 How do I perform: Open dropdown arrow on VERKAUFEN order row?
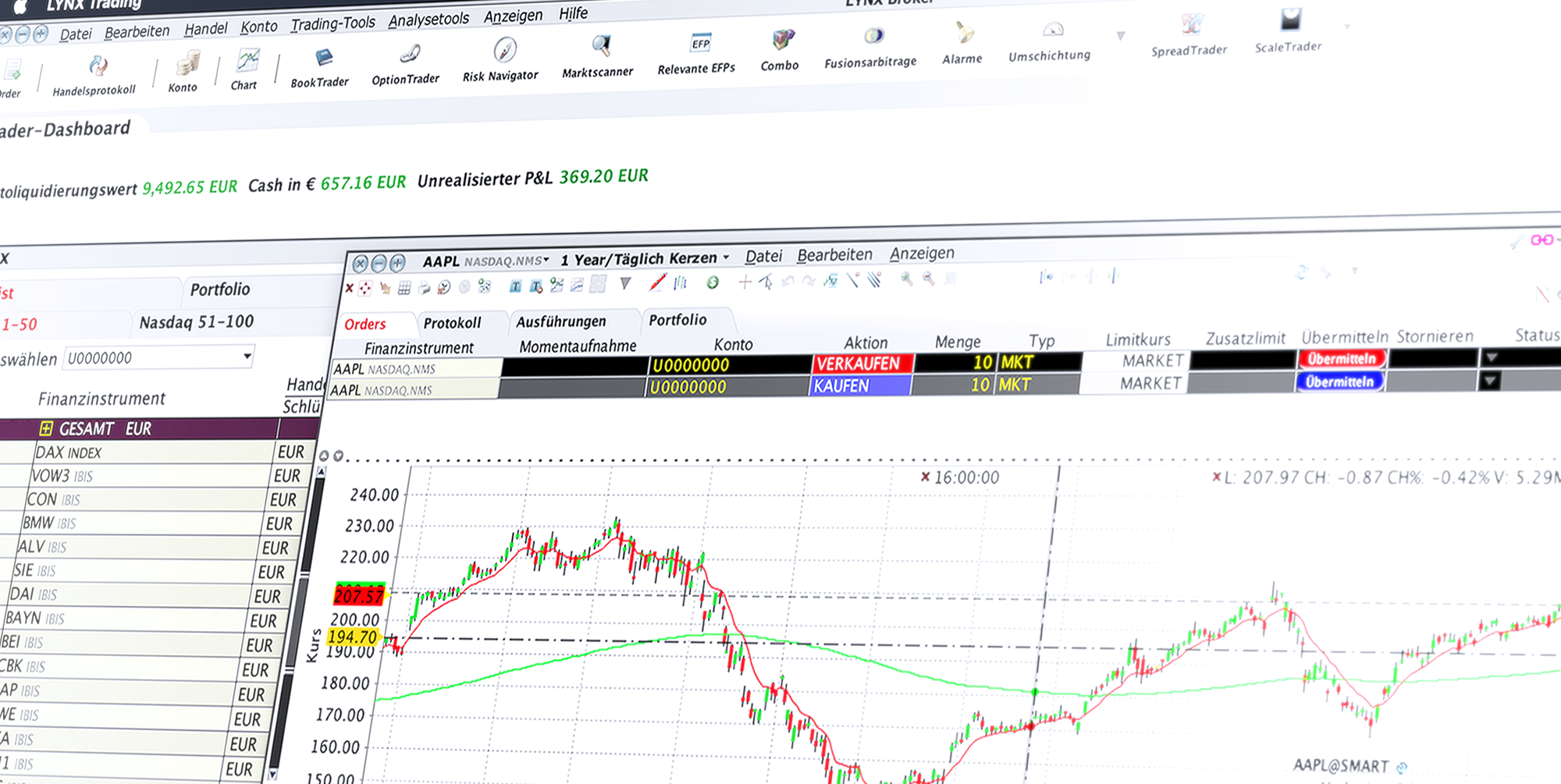coord(1492,357)
